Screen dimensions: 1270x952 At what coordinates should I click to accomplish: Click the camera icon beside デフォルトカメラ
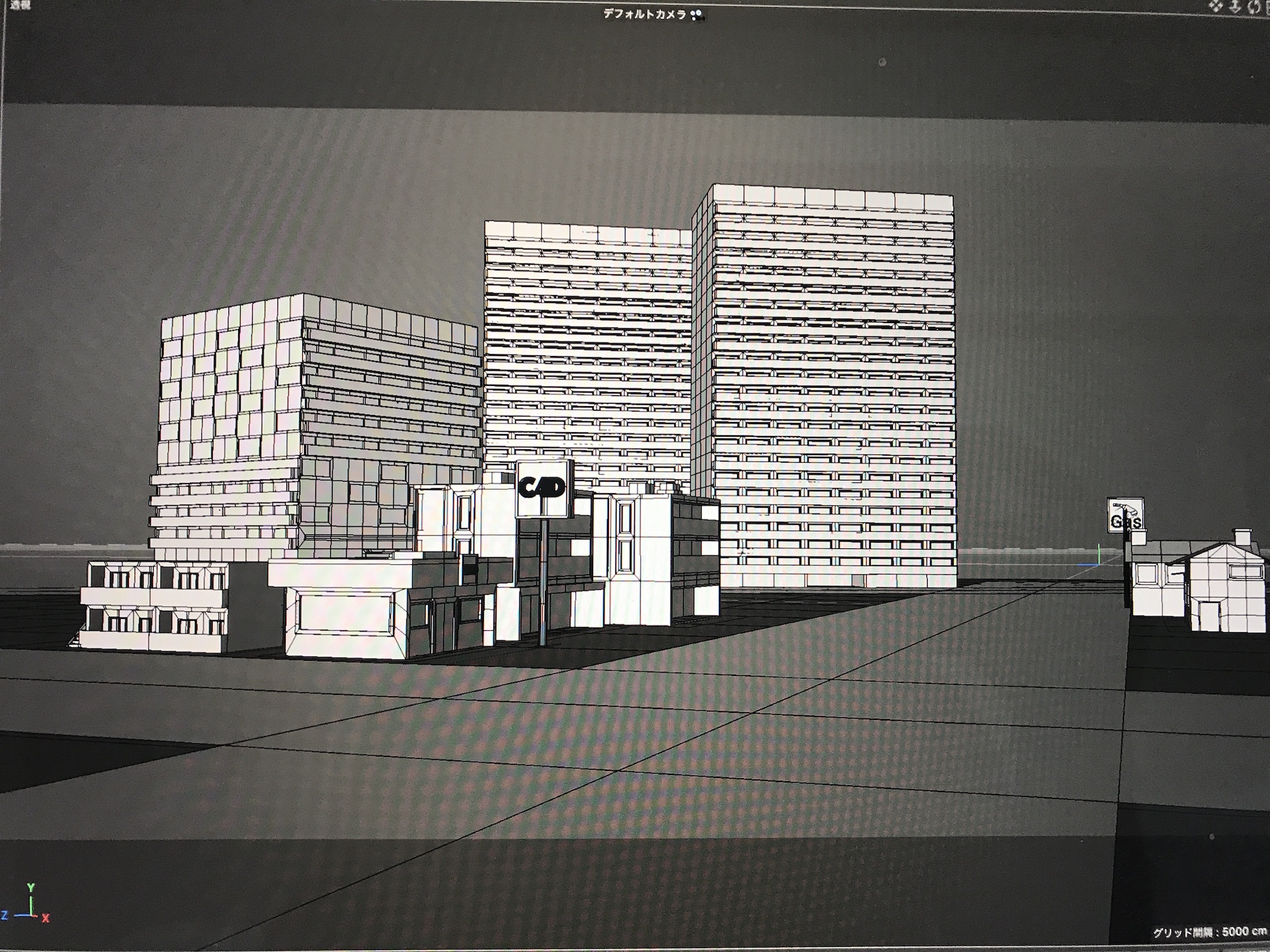(x=698, y=15)
